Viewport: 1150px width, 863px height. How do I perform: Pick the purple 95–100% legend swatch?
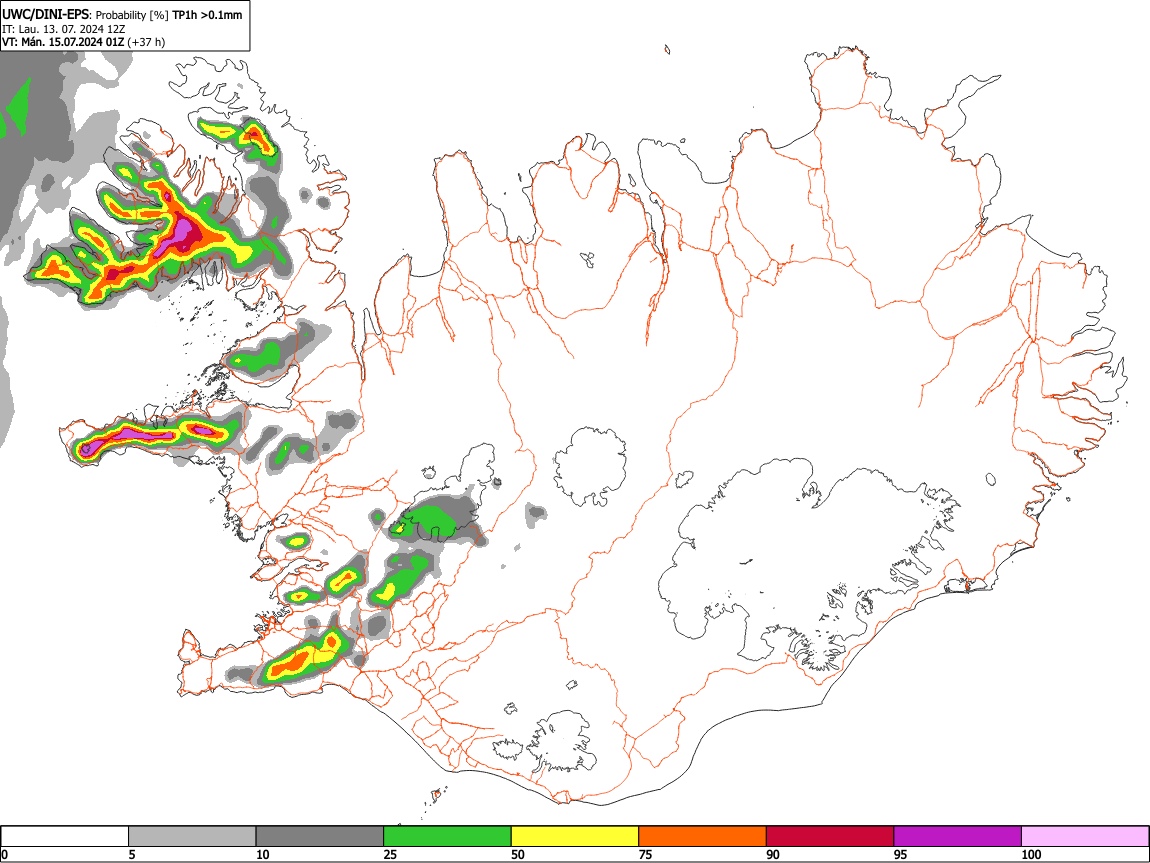(x=958, y=837)
